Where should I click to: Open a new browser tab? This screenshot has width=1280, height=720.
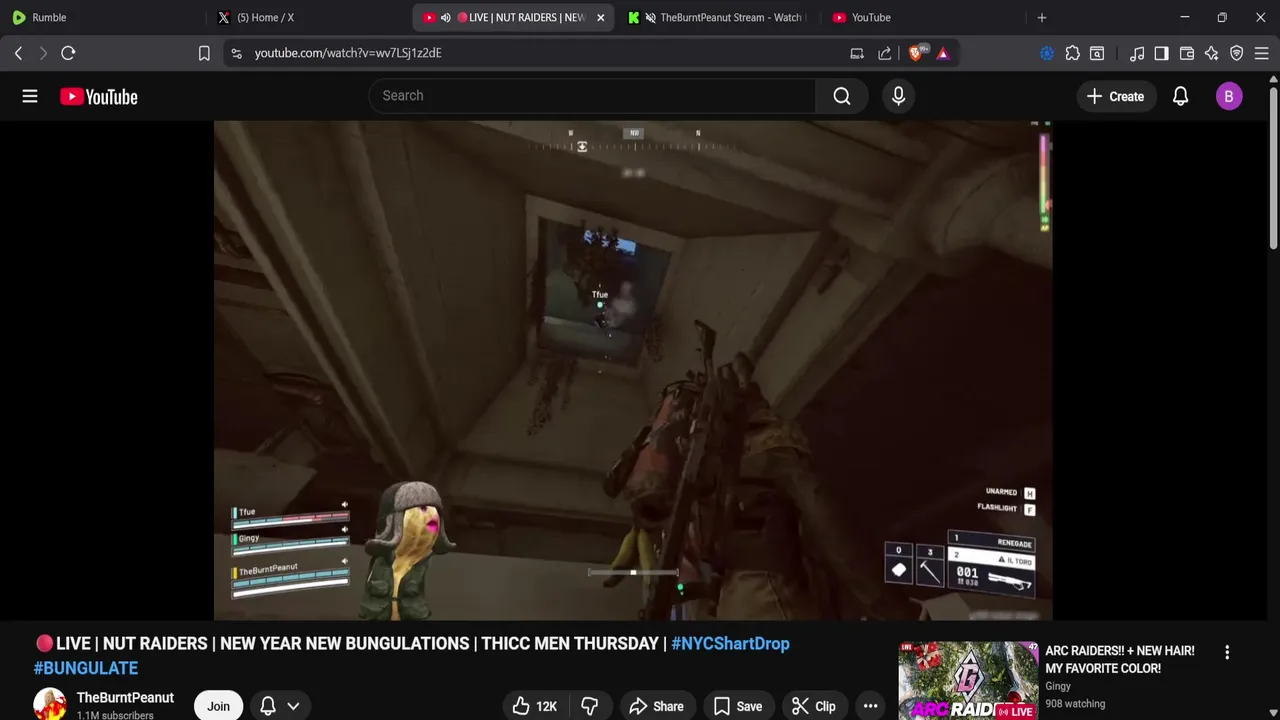(1042, 17)
